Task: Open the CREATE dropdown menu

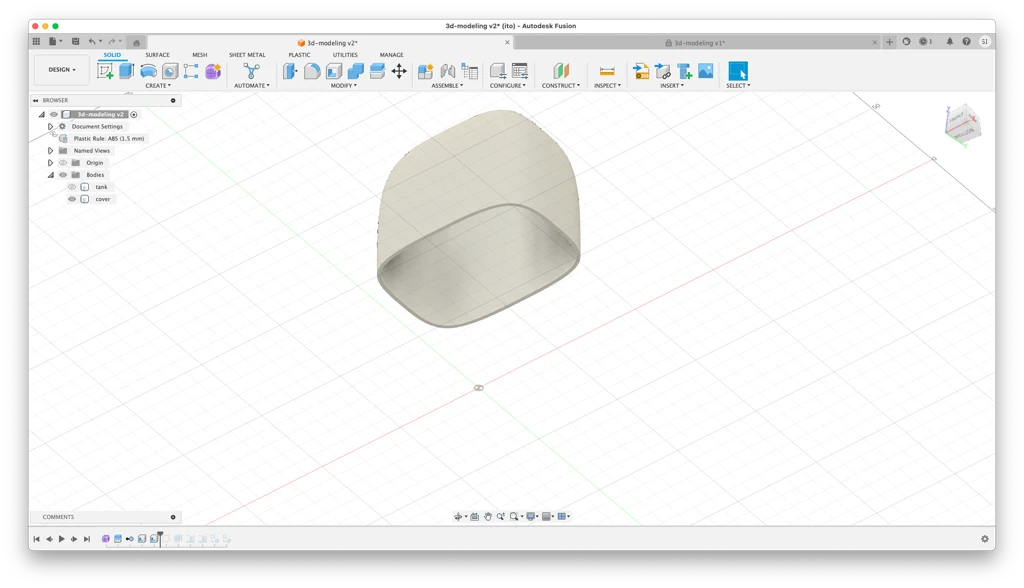Action: 158,86
